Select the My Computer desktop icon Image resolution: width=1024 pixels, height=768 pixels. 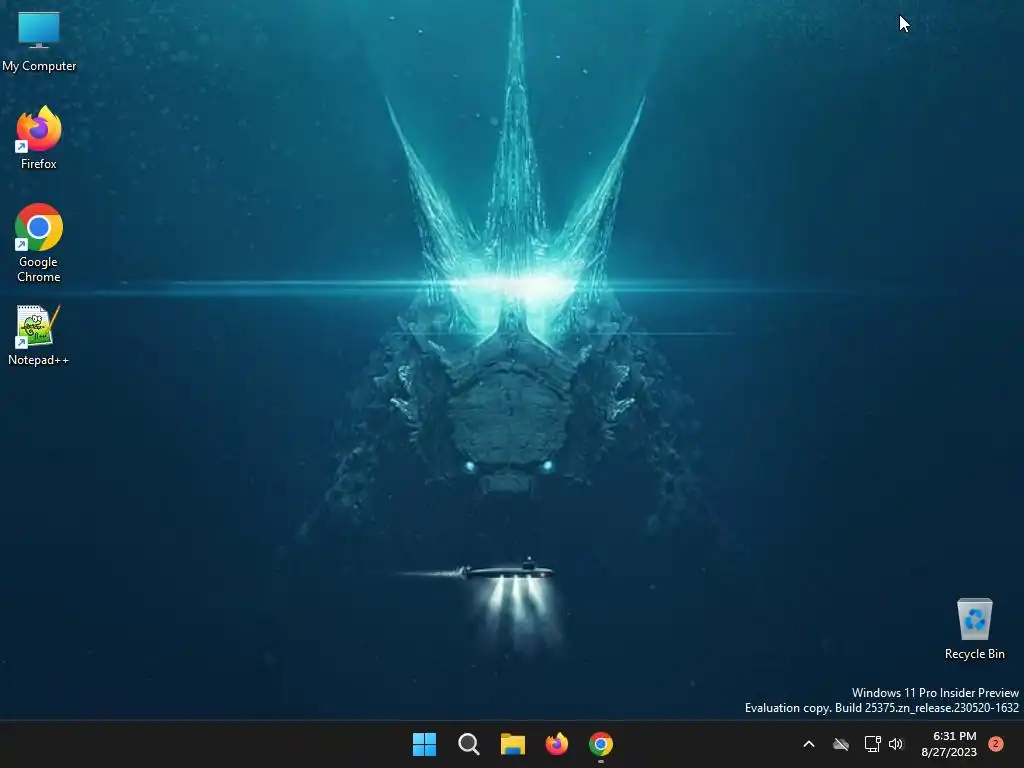click(x=39, y=41)
